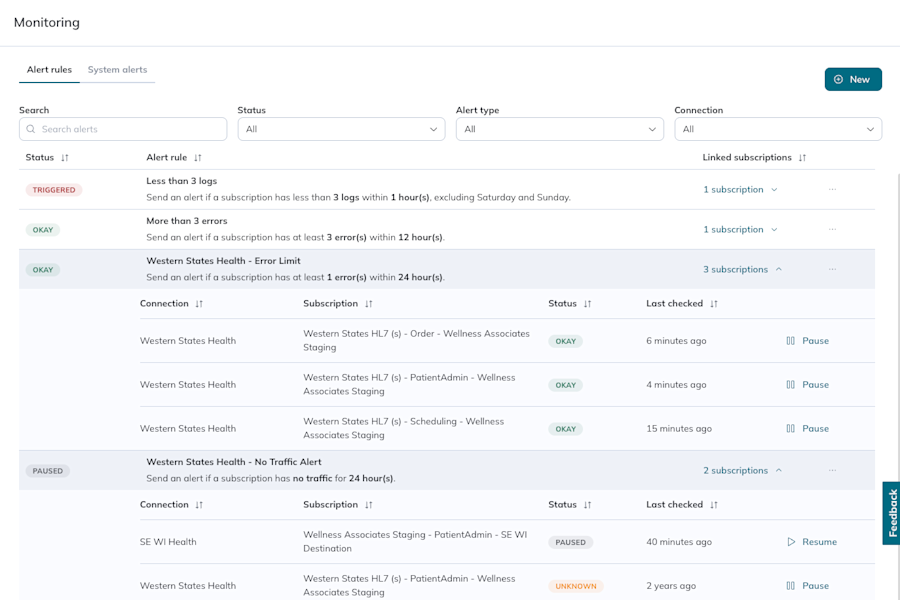Click the PAUSED status badge in the SE WI Health row
Viewport: 900px width, 600px height.
pos(571,542)
